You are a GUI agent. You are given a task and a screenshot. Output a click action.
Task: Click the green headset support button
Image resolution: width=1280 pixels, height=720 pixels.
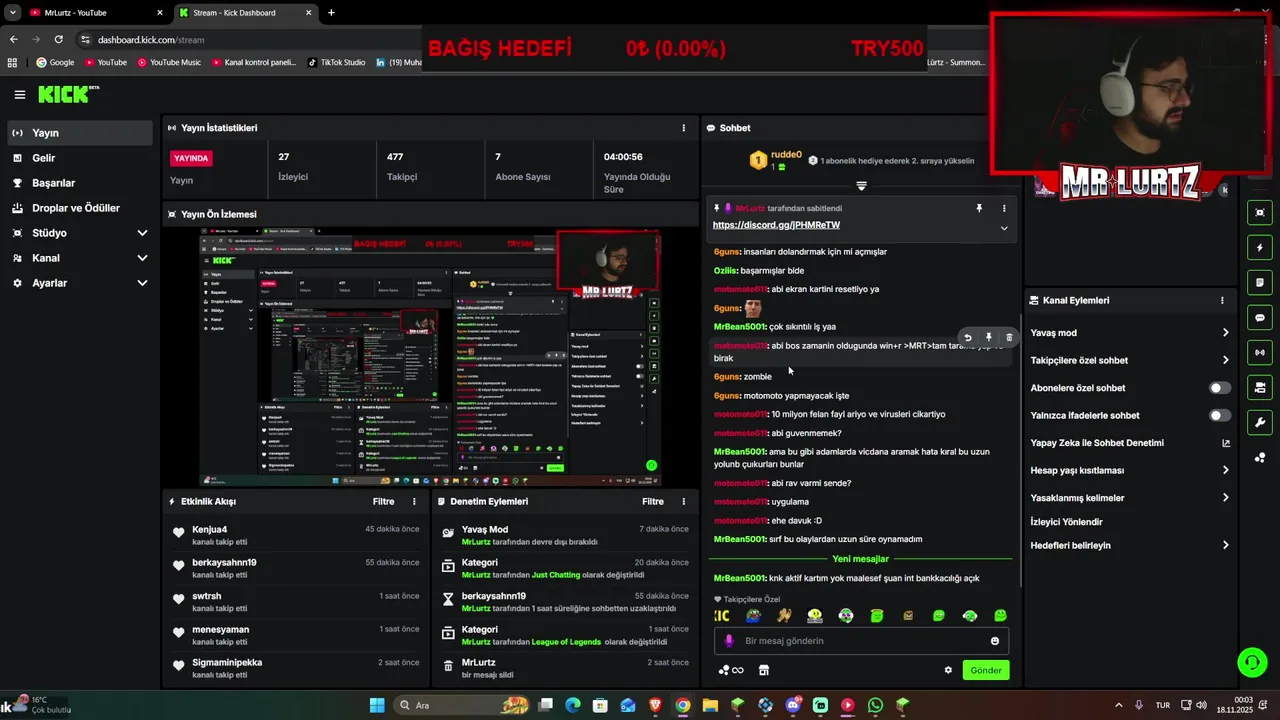(1252, 662)
